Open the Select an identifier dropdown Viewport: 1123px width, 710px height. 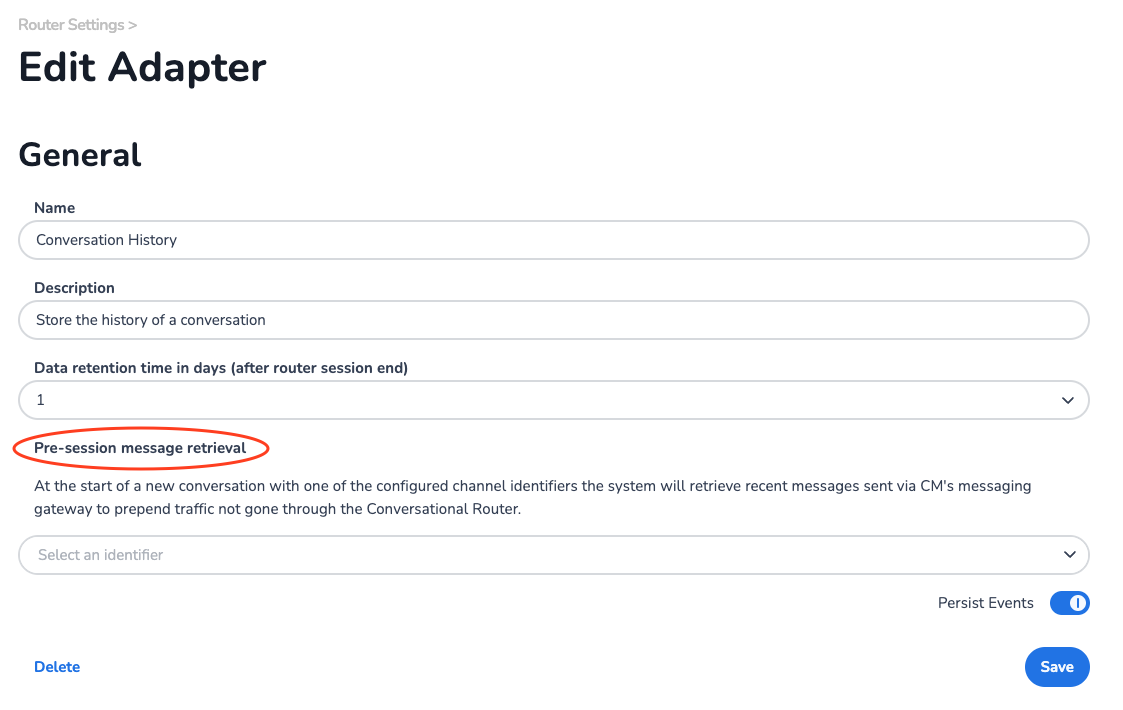point(553,555)
